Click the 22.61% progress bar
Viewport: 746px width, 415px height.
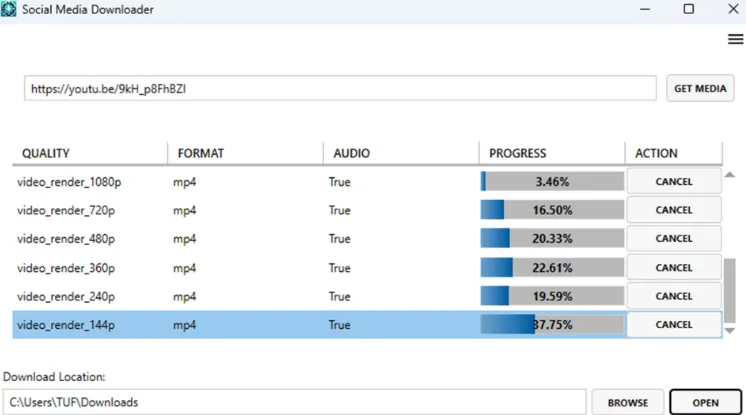click(x=552, y=267)
